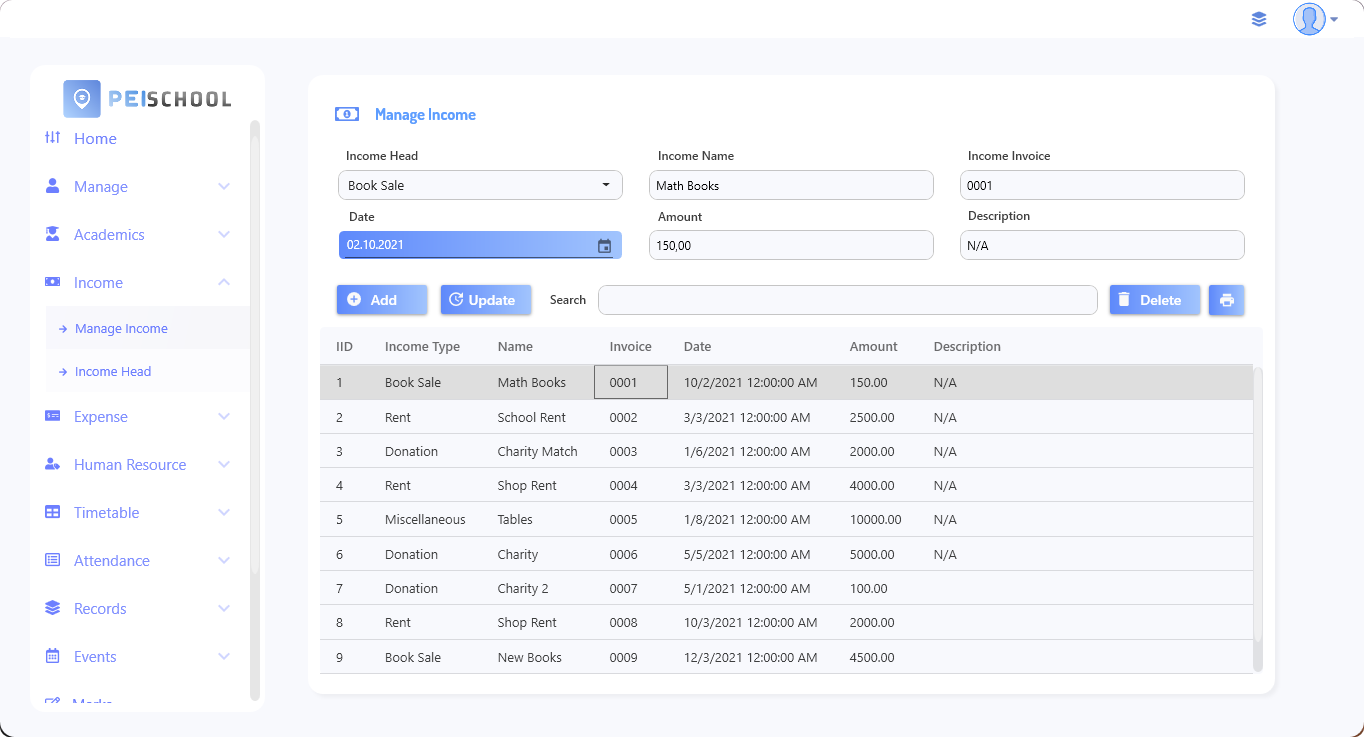Expand the Manage sidebar section
The width and height of the screenshot is (1364, 737).
tap(224, 186)
